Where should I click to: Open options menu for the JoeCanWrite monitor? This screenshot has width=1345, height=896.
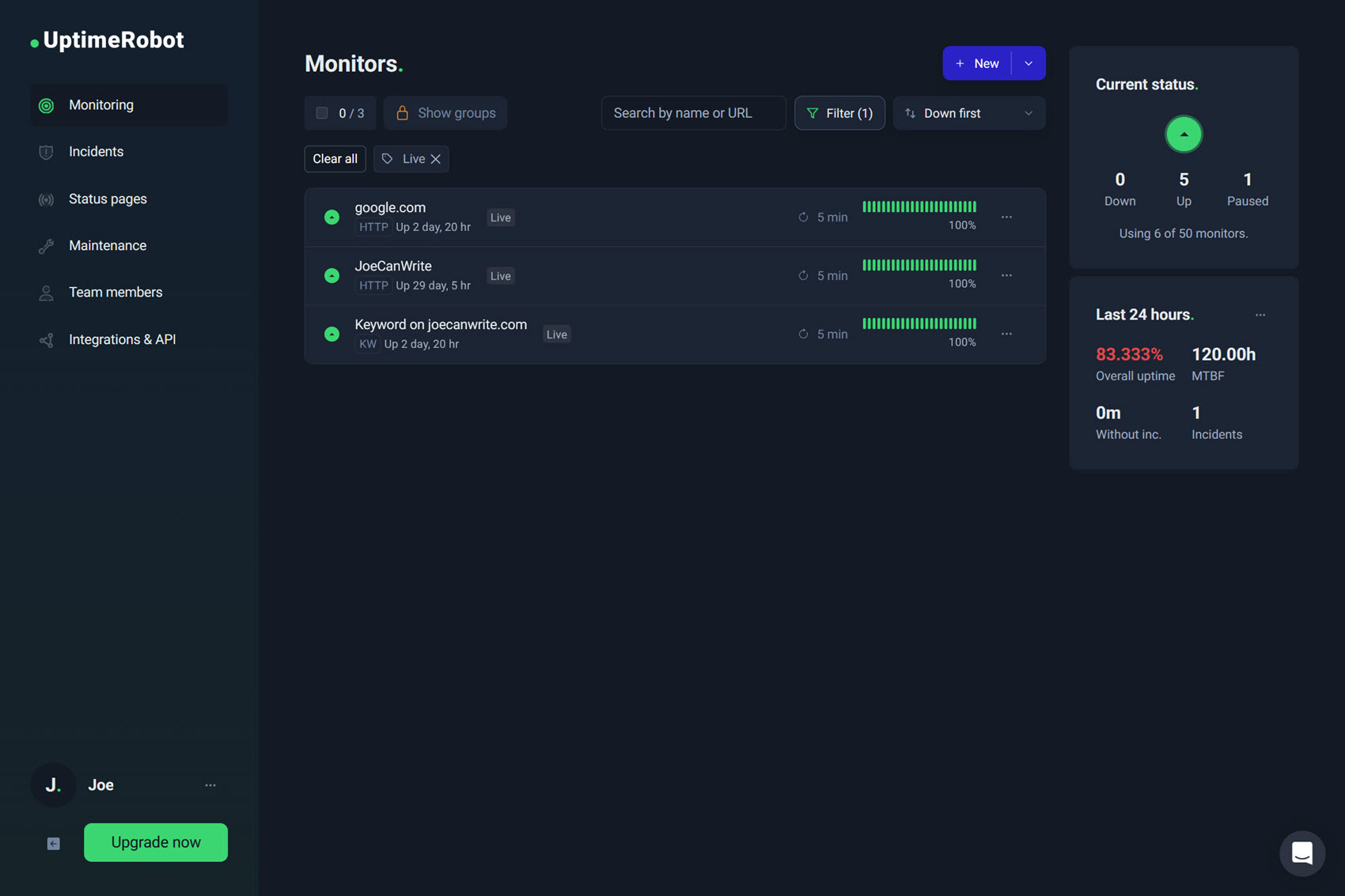(x=1006, y=275)
